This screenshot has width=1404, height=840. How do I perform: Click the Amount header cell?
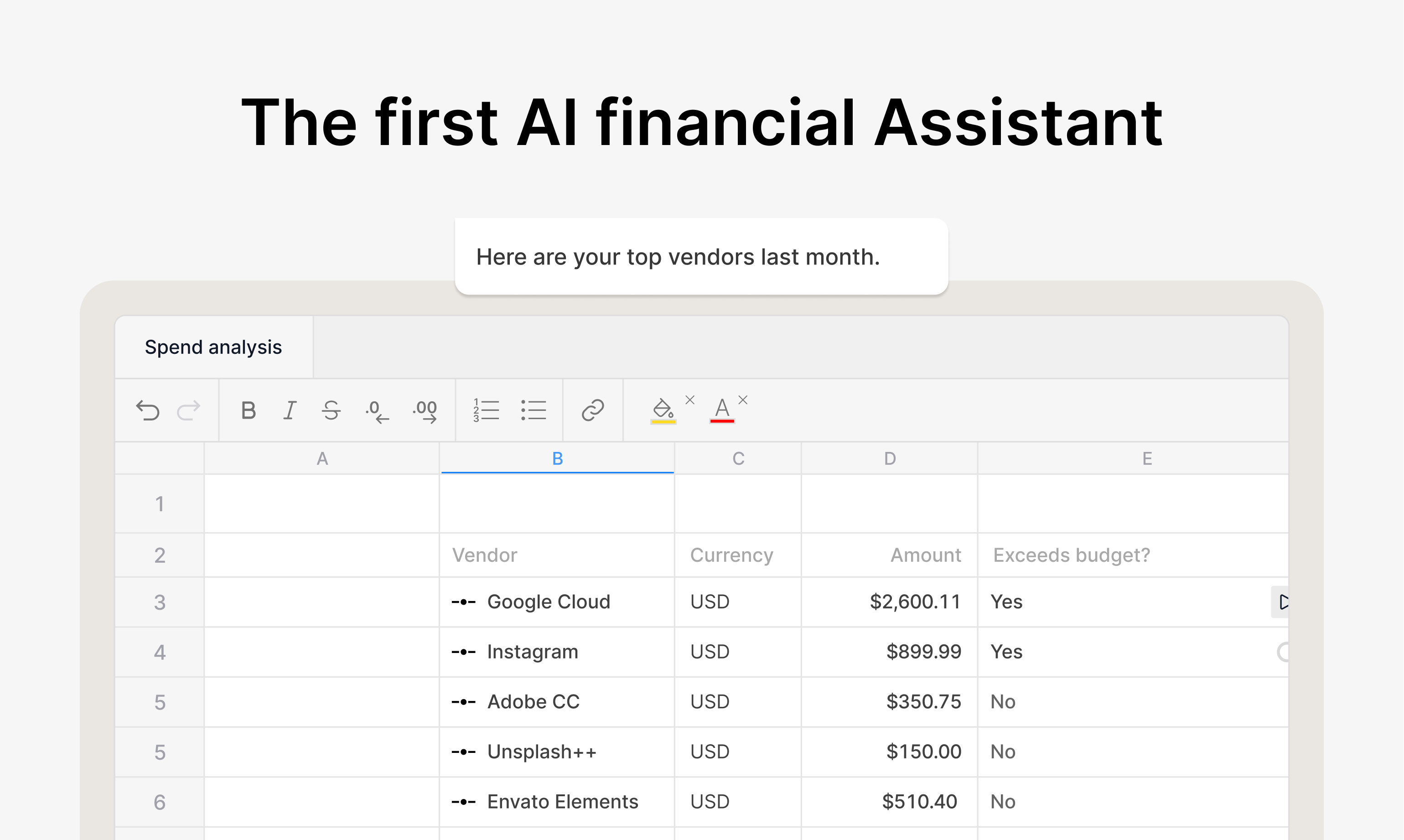890,555
